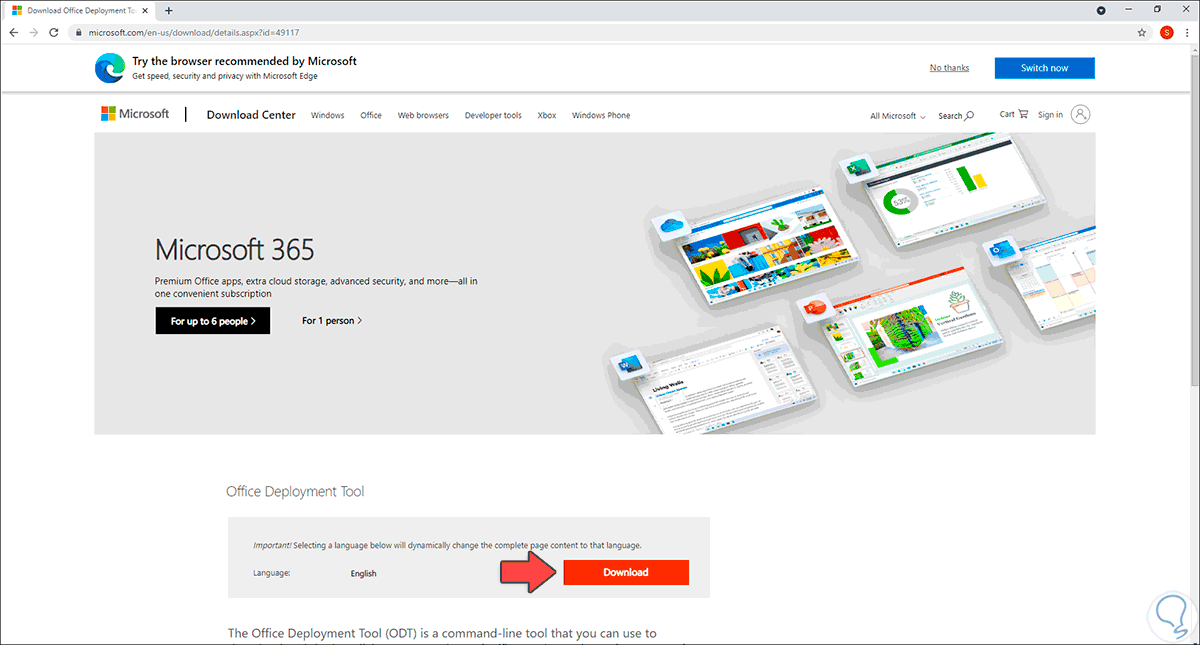This screenshot has width=1200, height=645.
Task: Reload the current page
Action: (53, 32)
